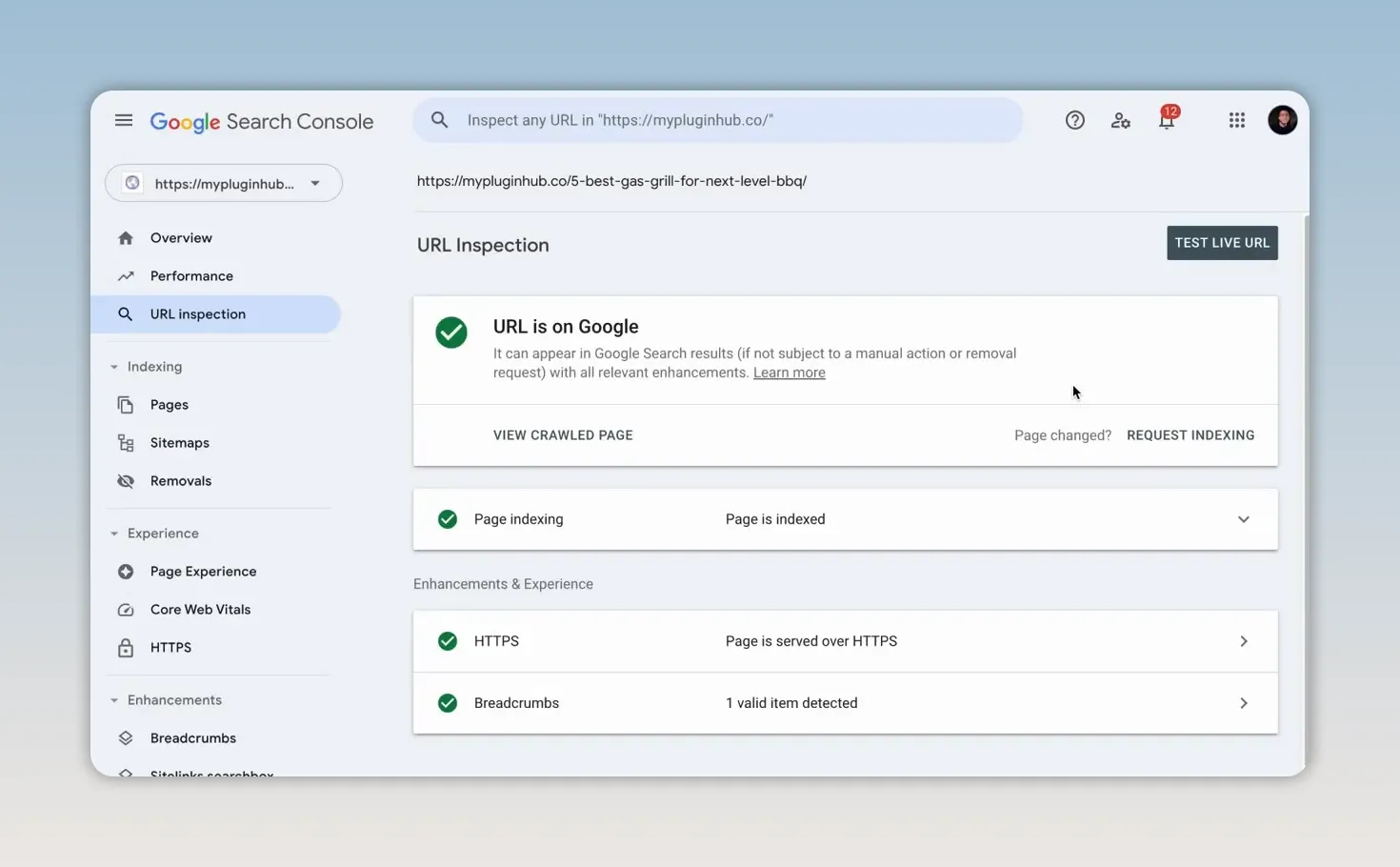Expand the Page indexing details chevron
The width and height of the screenshot is (1400, 867).
click(1244, 519)
